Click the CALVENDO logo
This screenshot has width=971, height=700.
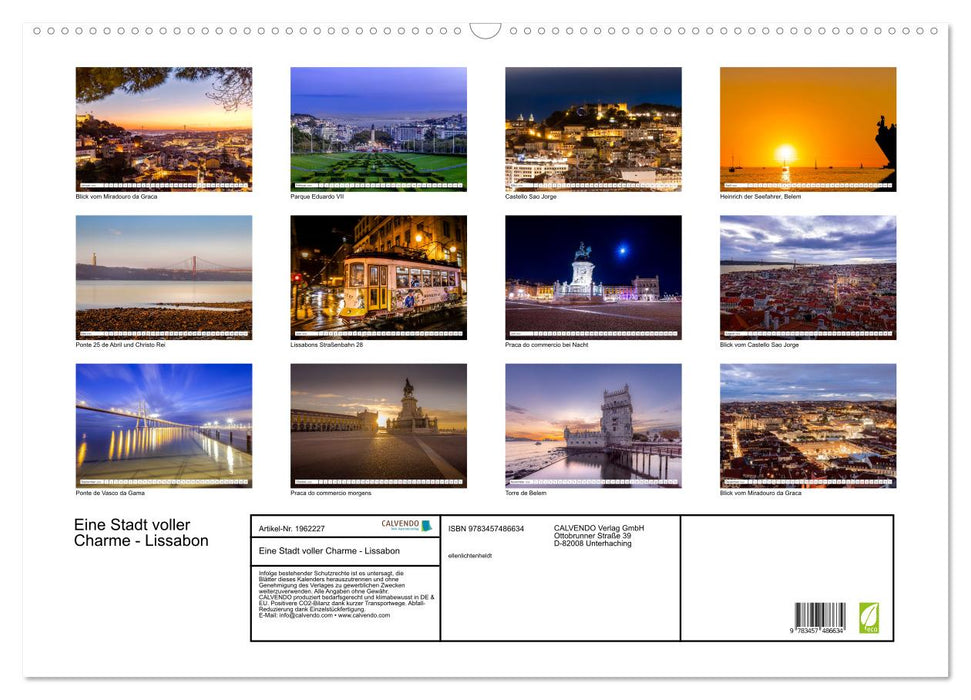[x=399, y=524]
